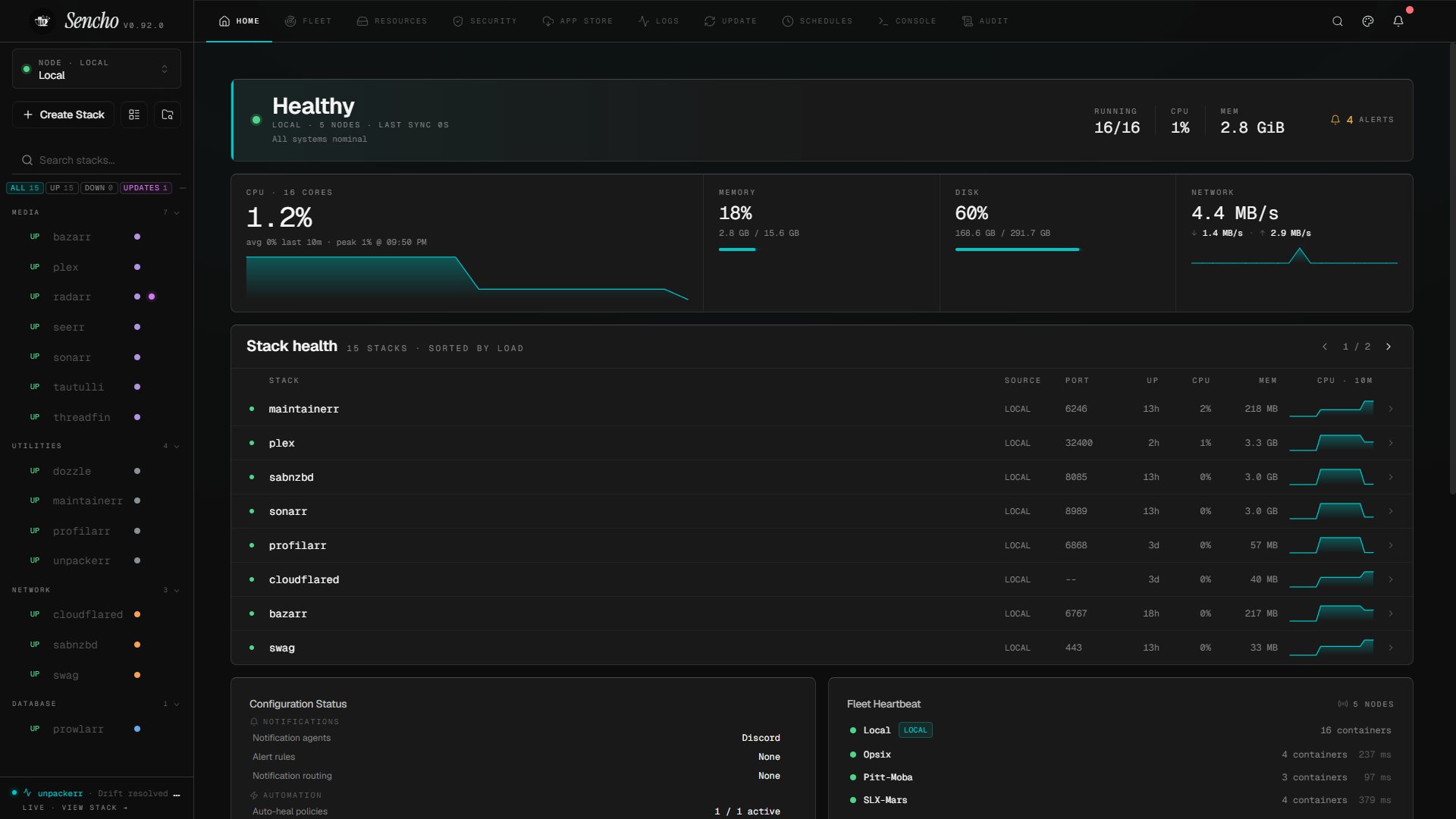
Task: Switch to the Fleet tab
Action: click(308, 21)
